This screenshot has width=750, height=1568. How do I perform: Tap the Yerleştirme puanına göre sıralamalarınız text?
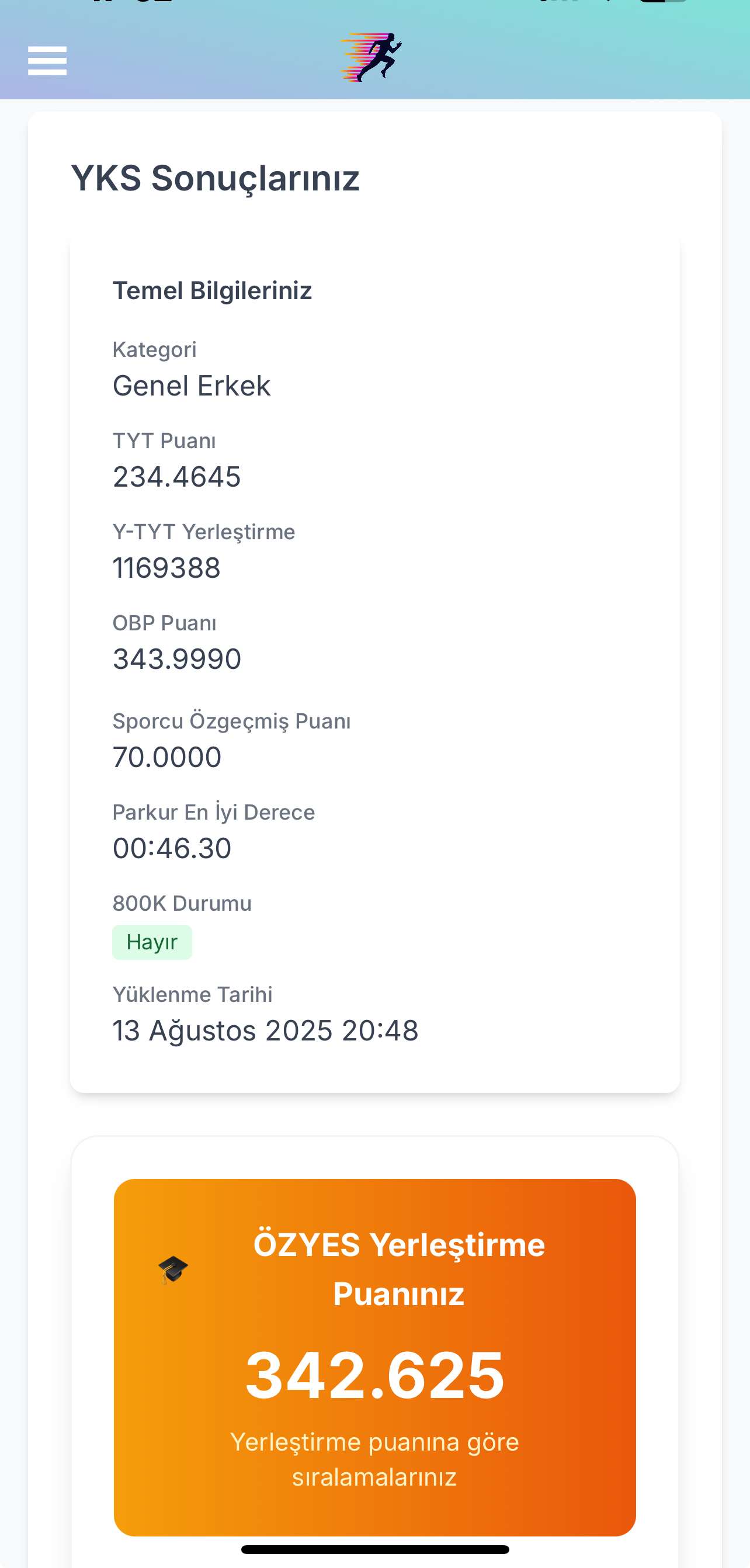click(375, 1459)
